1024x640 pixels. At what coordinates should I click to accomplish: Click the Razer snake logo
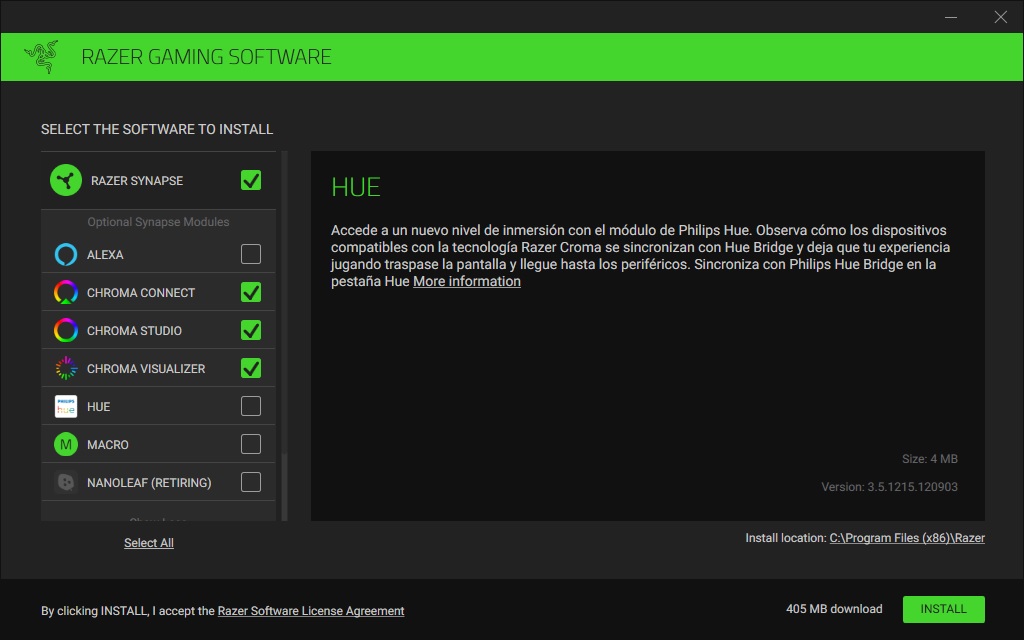coord(41,57)
